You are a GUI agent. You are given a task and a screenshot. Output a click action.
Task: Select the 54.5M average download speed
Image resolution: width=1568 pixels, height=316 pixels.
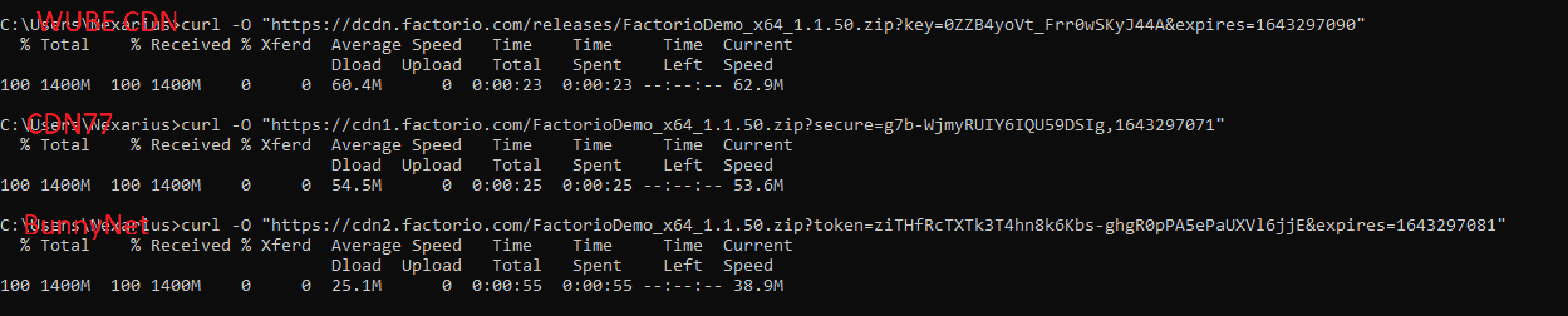[356, 185]
